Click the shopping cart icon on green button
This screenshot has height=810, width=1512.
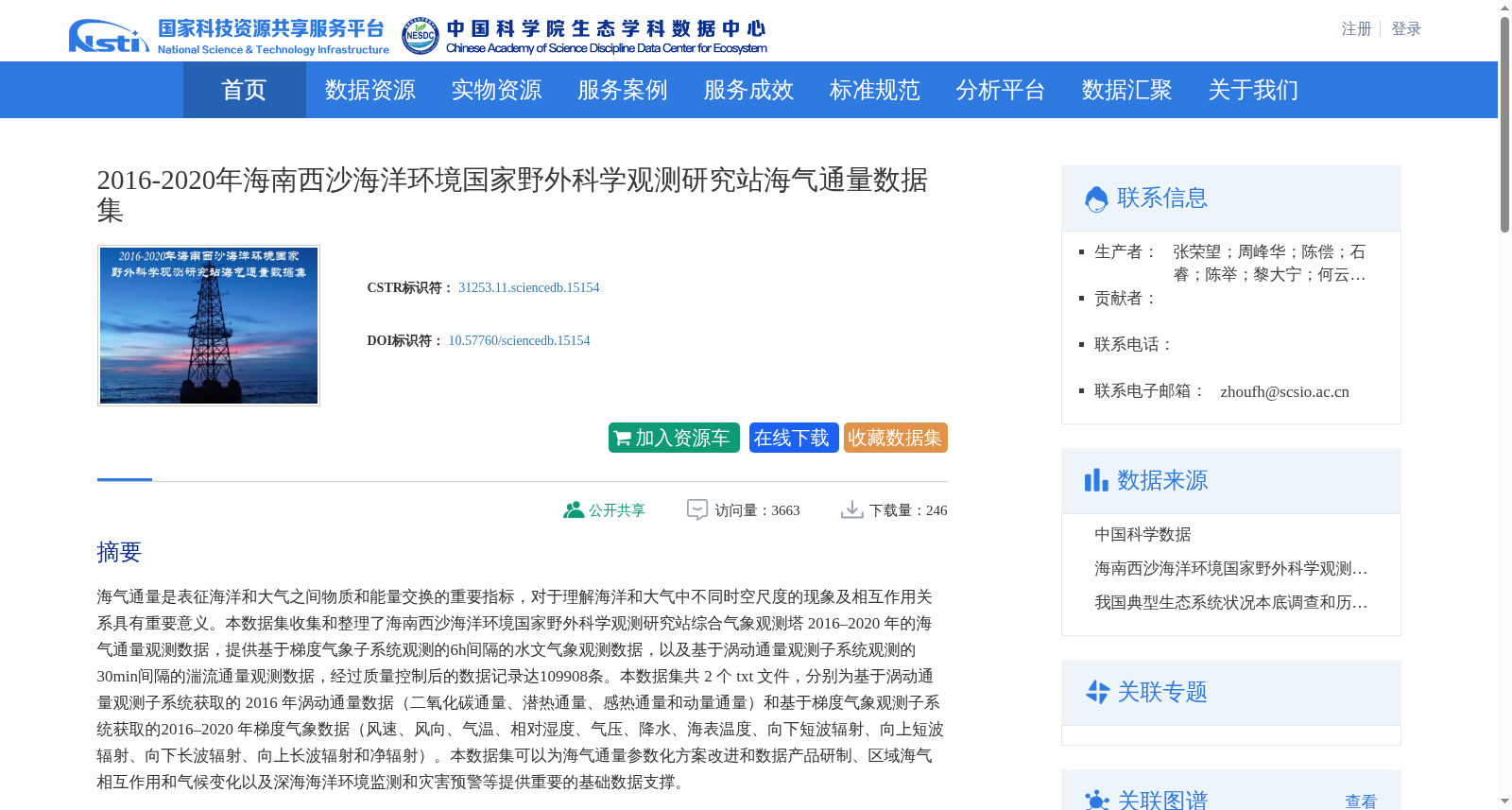622,439
